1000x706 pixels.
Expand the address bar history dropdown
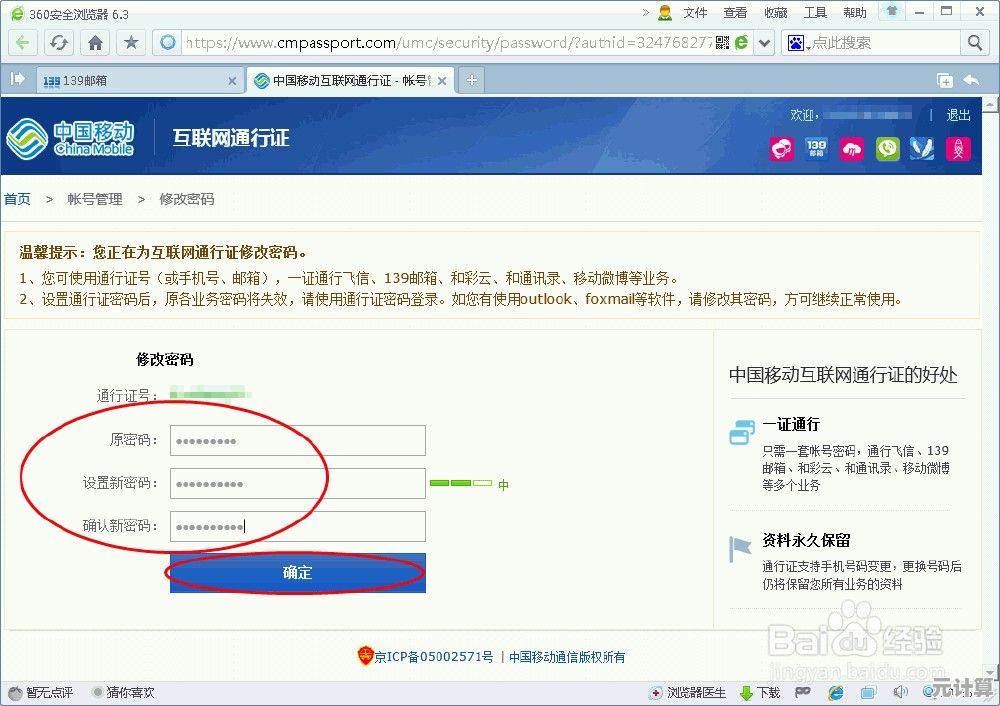coord(764,43)
